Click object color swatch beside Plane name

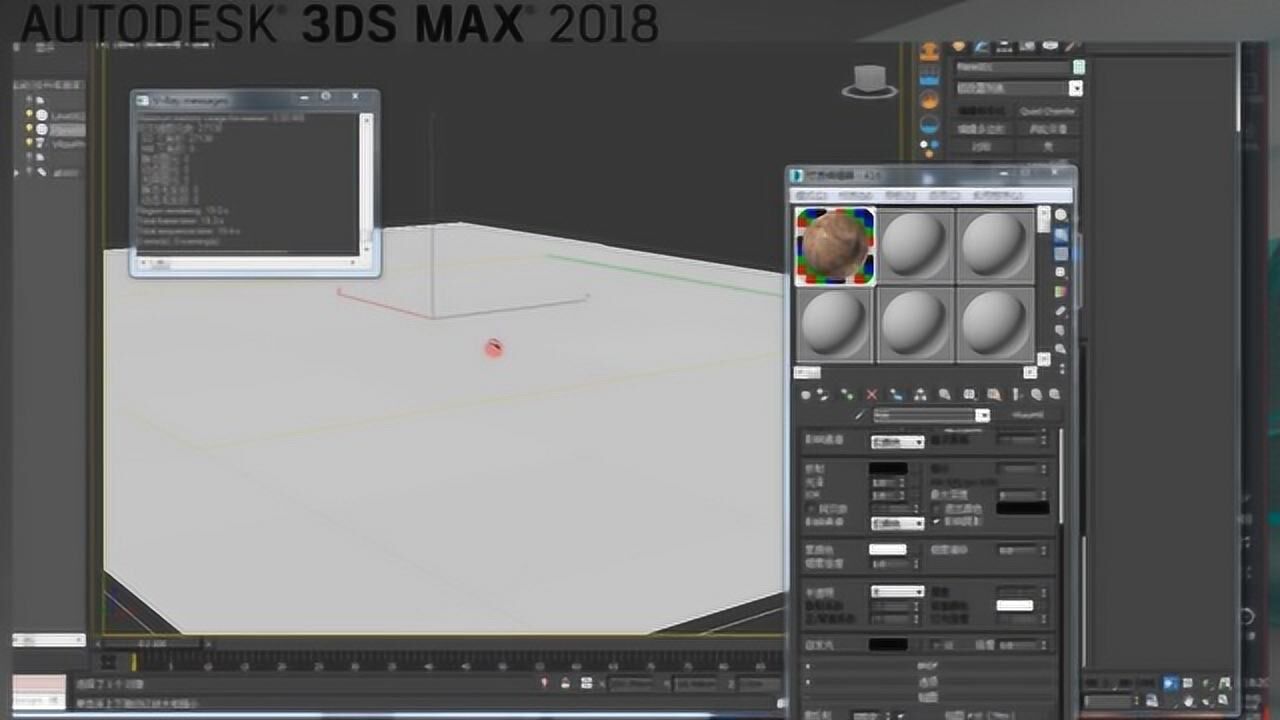(x=1079, y=67)
